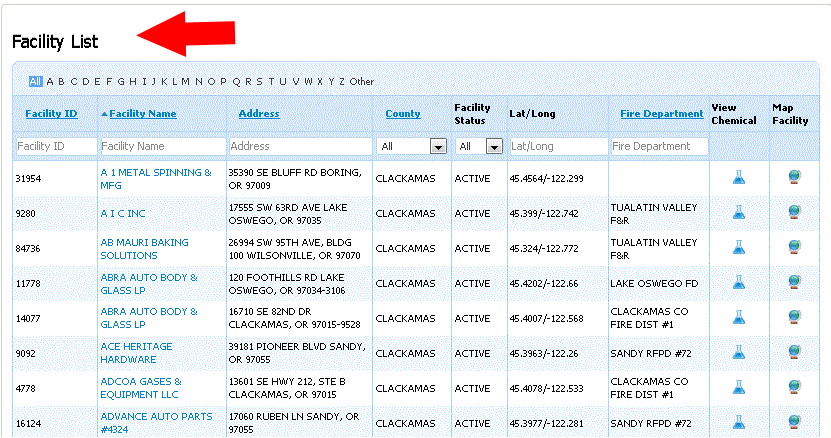Focus the Address filter field
831x438 pixels.
click(300, 146)
